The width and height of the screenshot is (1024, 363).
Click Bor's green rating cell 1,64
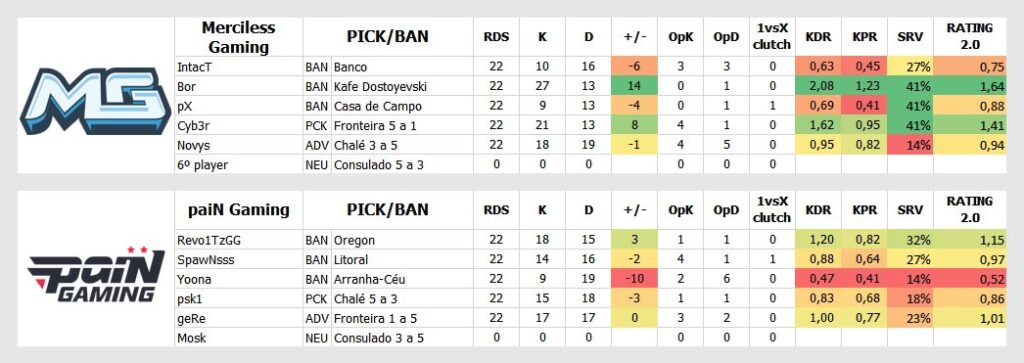(969, 86)
